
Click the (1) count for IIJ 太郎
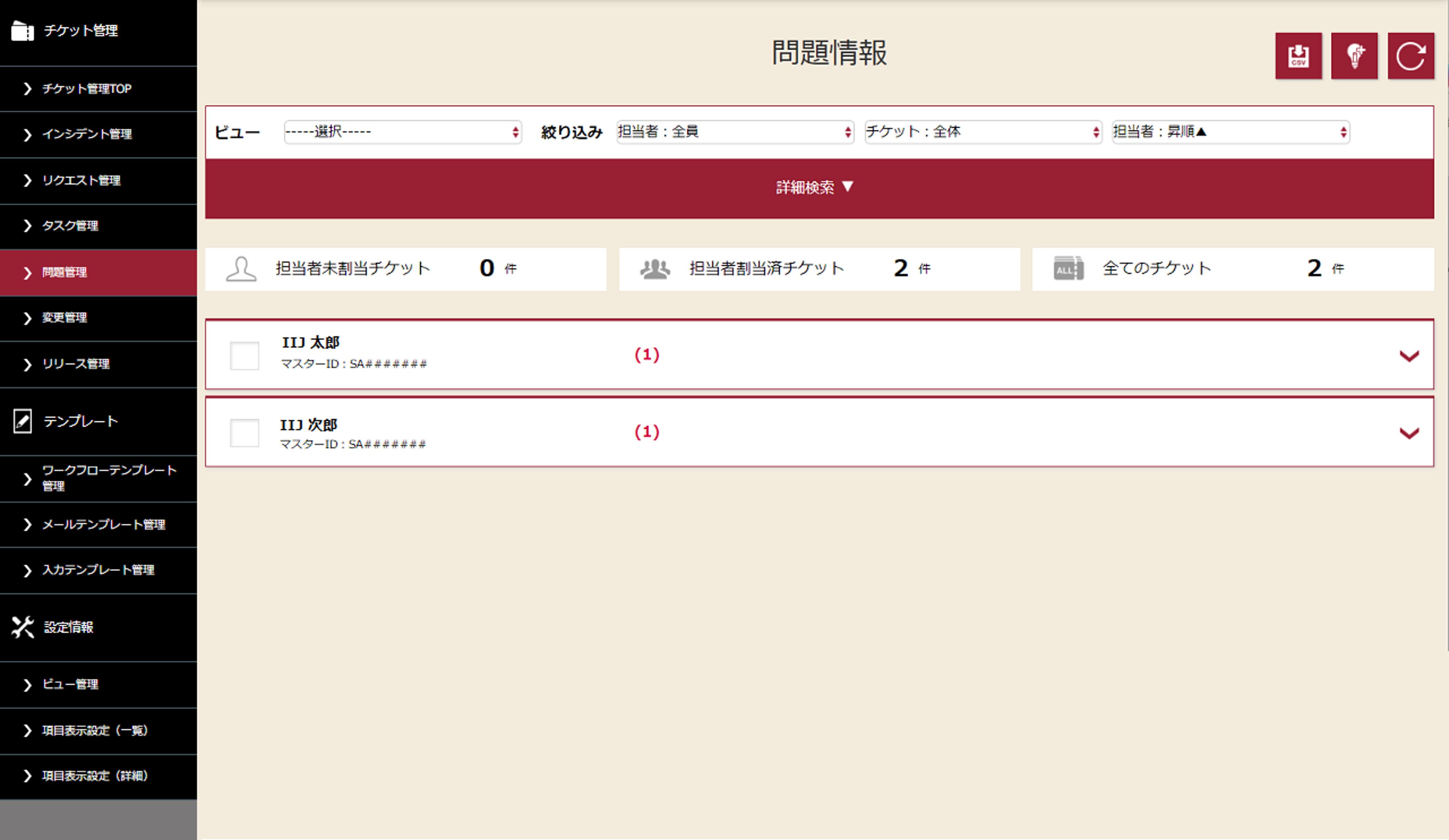tap(647, 355)
